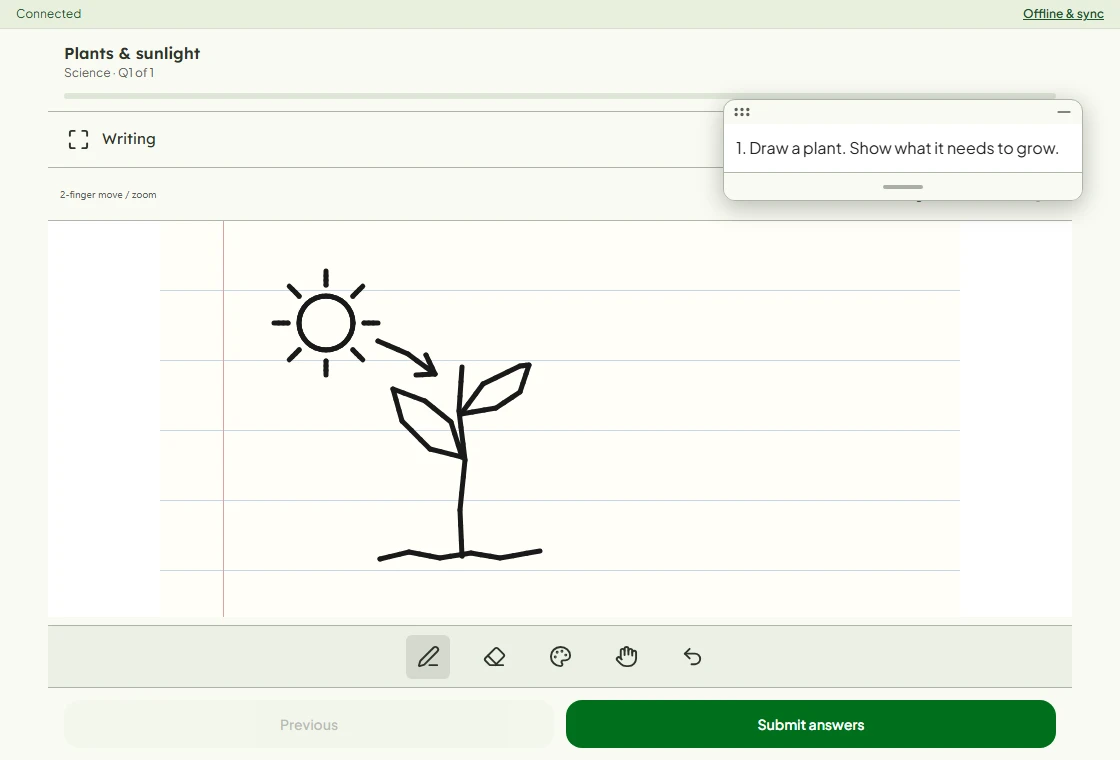Undo the last stroke
This screenshot has height=760, width=1120.
coord(693,656)
